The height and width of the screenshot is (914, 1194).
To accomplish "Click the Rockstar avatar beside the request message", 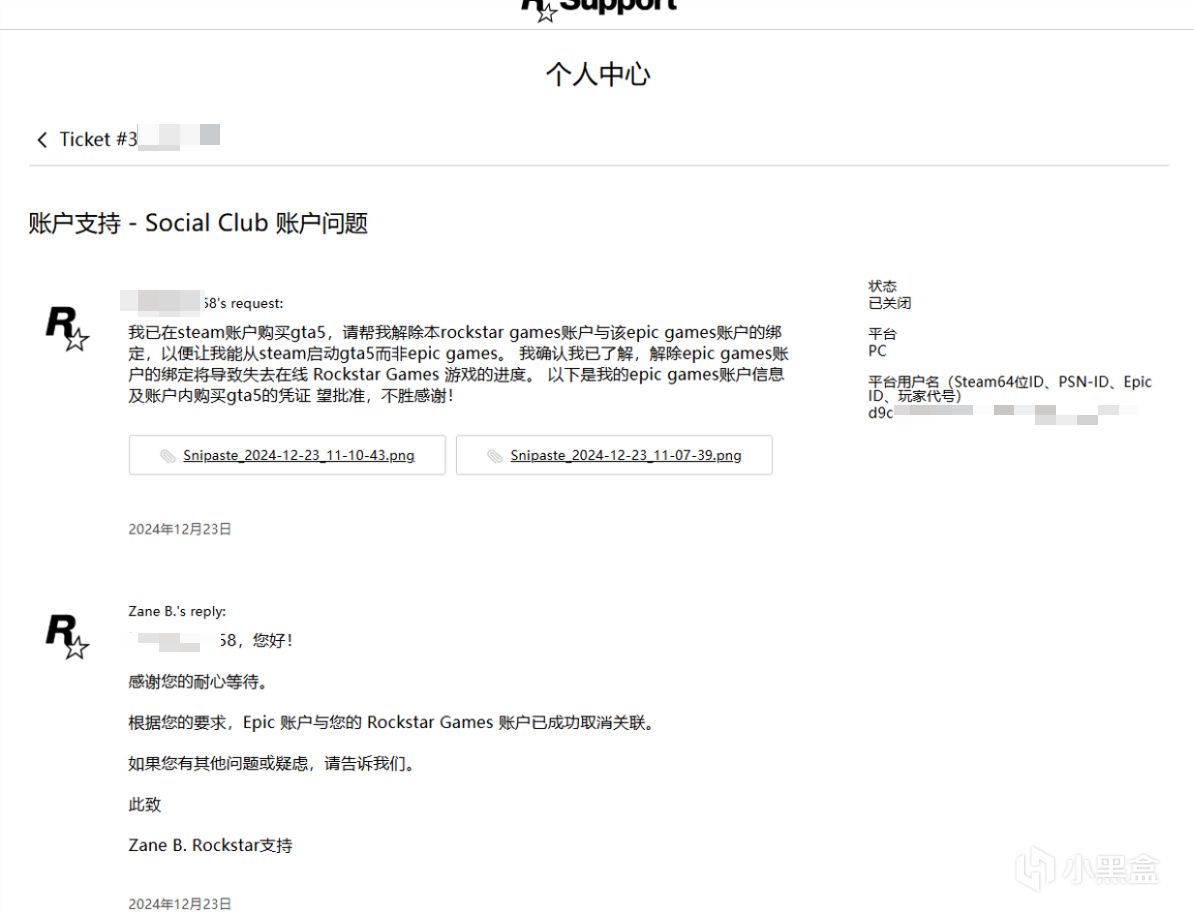I will 67,328.
